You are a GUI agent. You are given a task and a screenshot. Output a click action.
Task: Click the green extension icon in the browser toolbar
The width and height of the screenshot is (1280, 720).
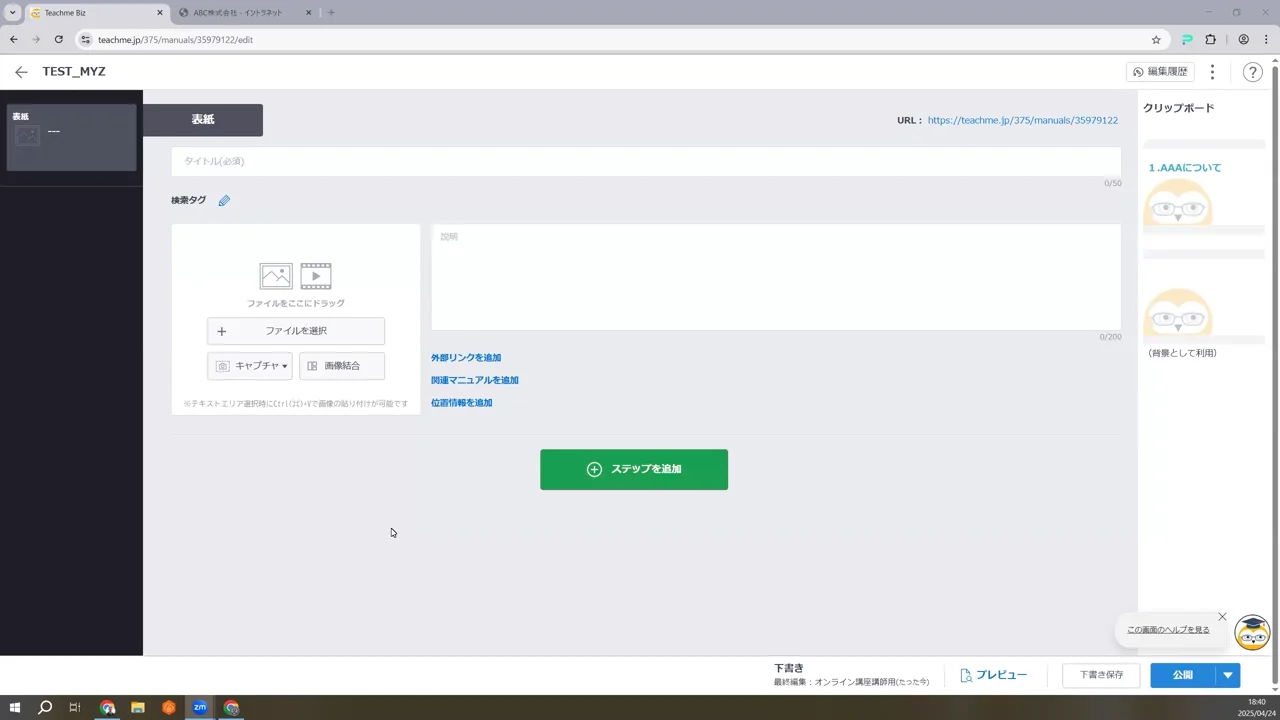1187,40
